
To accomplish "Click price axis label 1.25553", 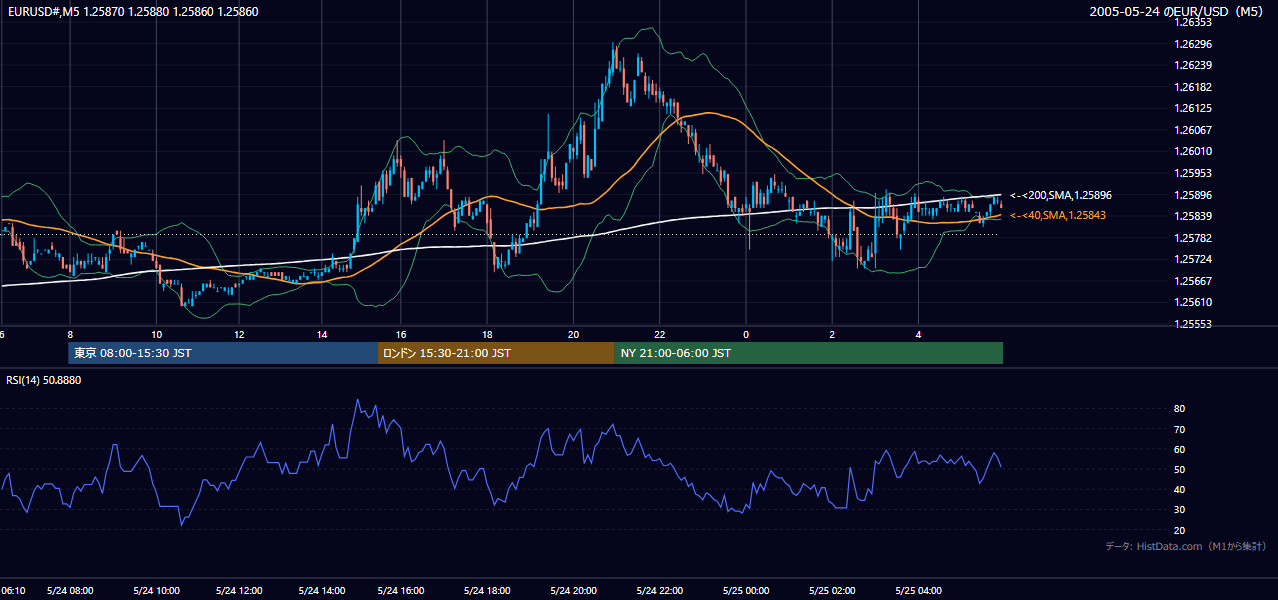I will coord(1193,324).
